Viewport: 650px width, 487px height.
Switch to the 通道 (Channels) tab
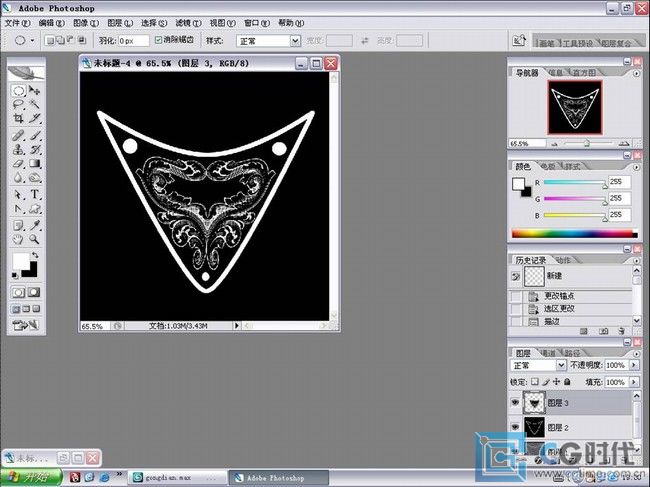pyautogui.click(x=548, y=353)
